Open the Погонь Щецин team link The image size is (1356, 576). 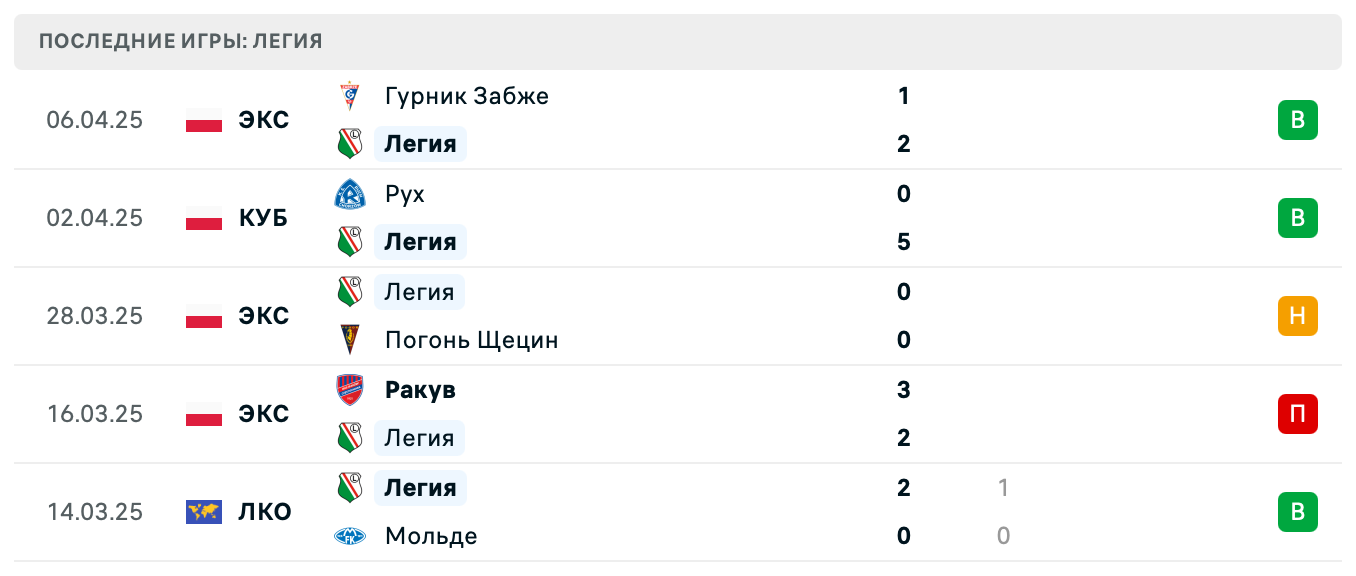pos(471,340)
